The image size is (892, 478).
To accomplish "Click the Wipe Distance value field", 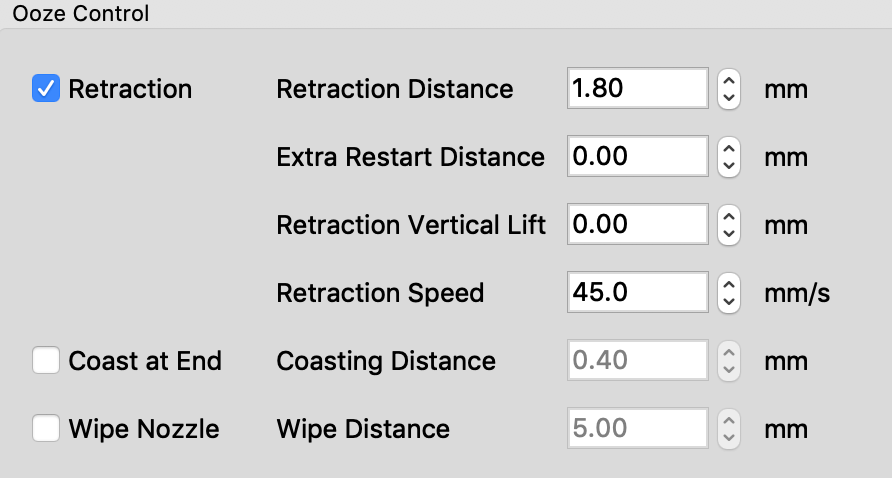I will pos(638,428).
